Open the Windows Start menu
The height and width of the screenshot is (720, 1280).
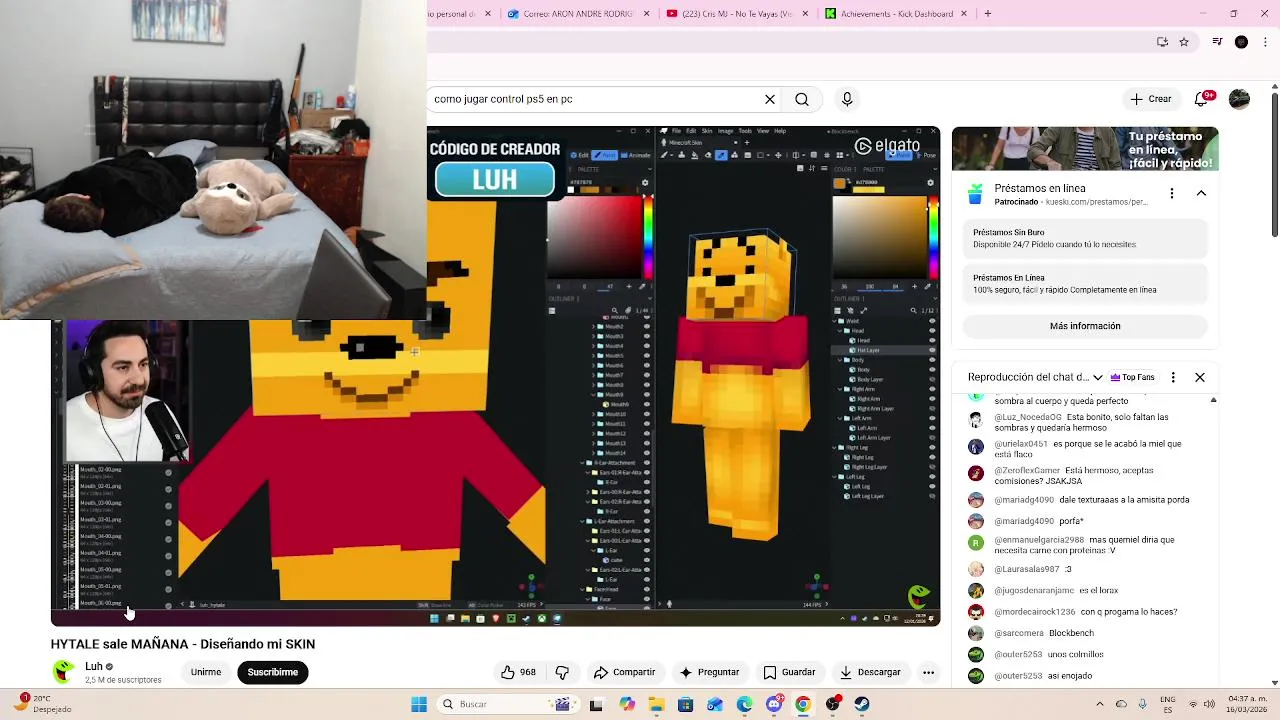click(x=419, y=704)
